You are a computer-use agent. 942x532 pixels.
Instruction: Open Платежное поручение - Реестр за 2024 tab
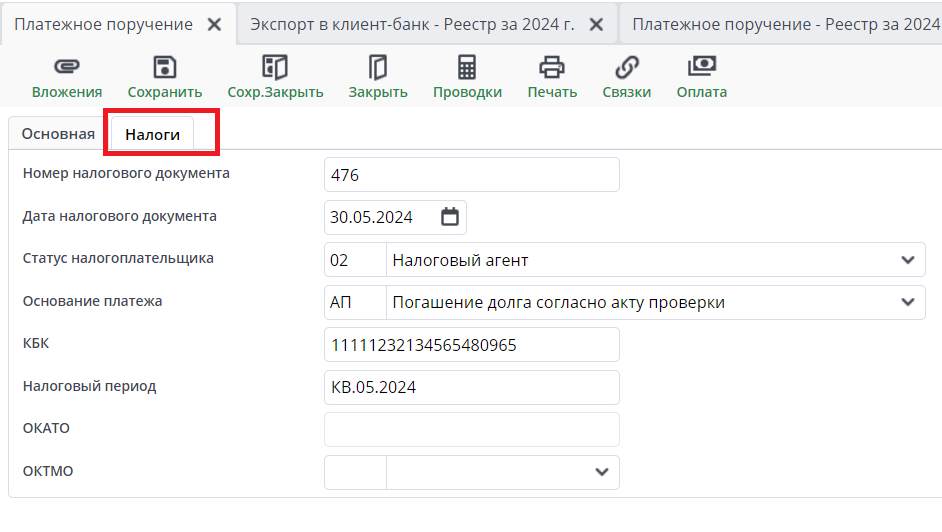[x=782, y=25]
